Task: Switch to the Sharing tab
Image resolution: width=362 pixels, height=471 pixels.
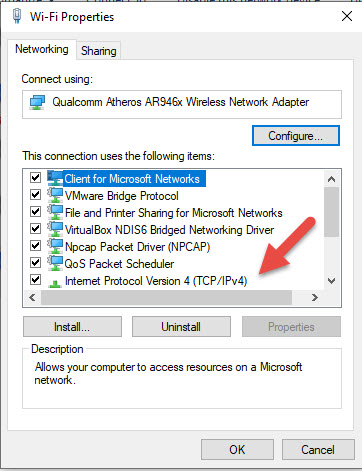Action: (x=99, y=51)
